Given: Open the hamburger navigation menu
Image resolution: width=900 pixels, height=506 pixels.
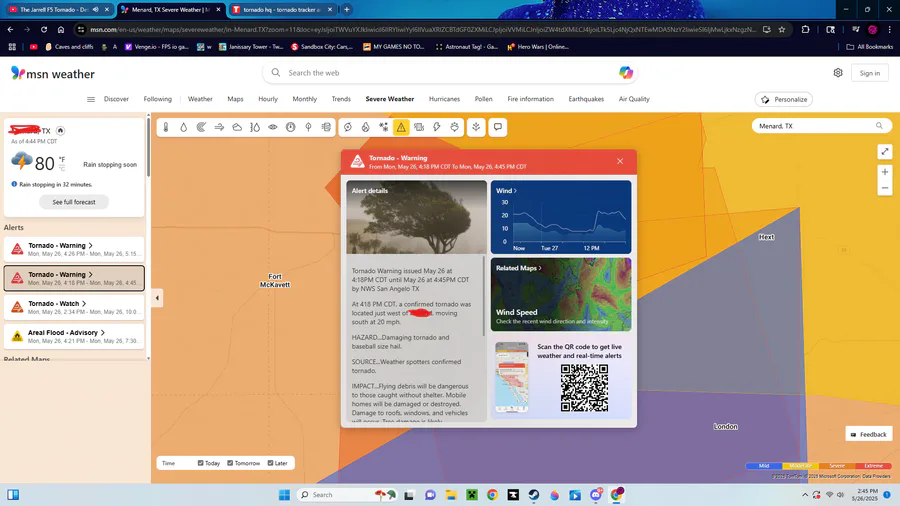Looking at the screenshot, I should tap(91, 99).
